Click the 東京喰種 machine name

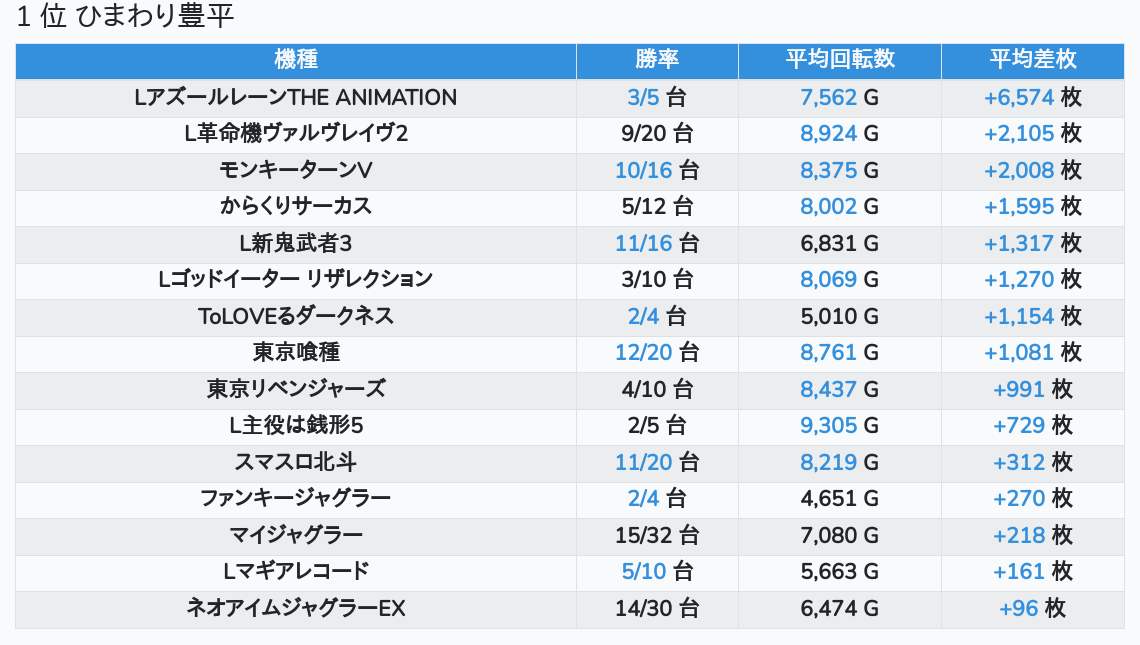pos(296,352)
